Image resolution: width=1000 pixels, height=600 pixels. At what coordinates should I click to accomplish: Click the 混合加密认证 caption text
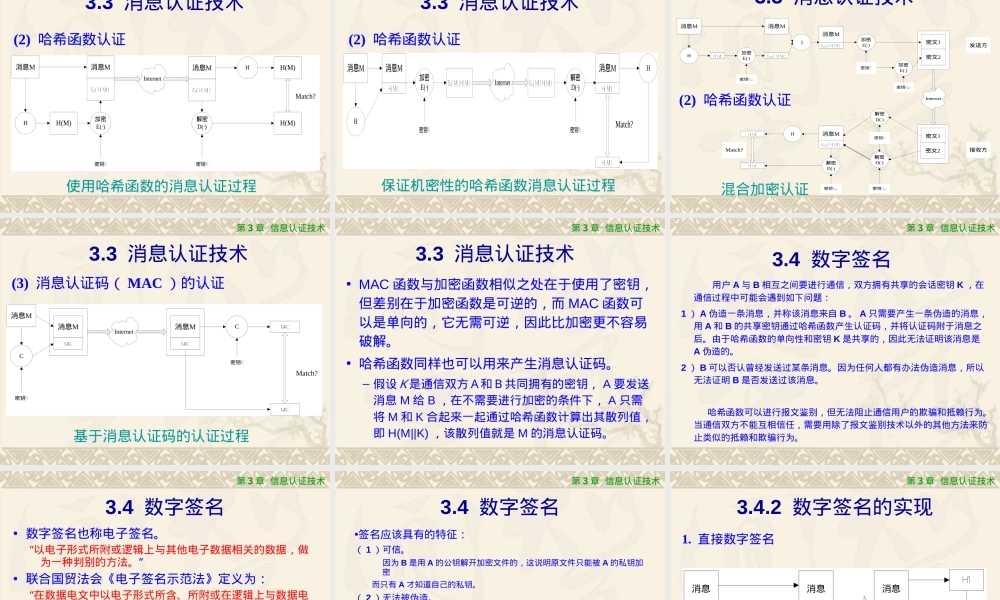point(765,189)
